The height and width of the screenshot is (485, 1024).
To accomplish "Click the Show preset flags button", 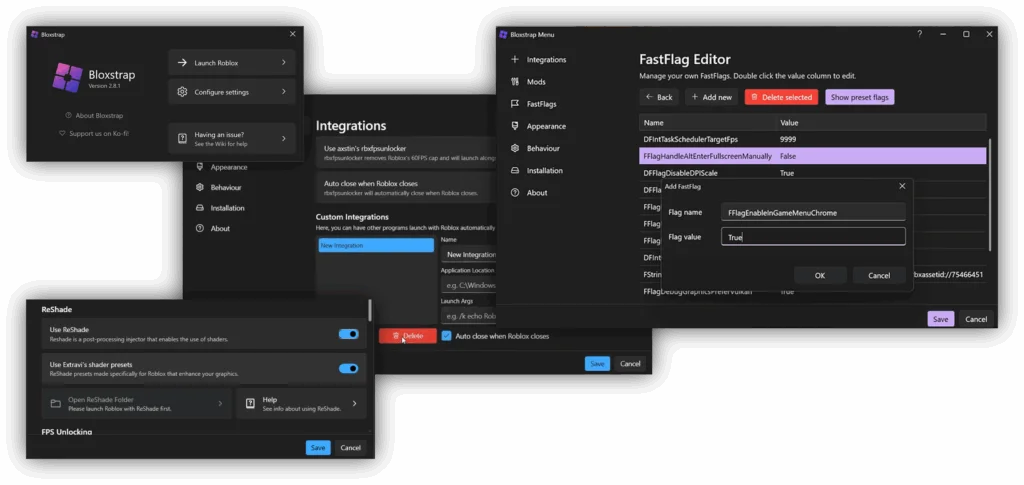I will [x=859, y=97].
